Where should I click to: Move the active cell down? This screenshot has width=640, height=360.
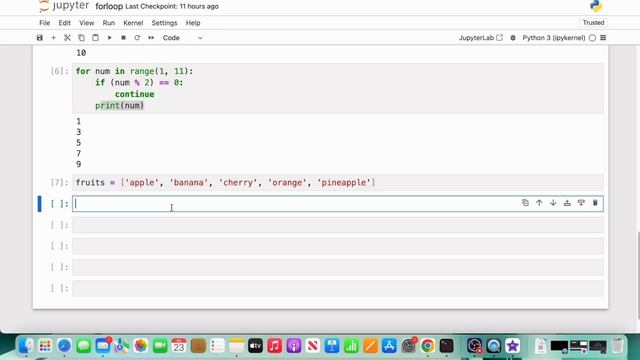553,203
